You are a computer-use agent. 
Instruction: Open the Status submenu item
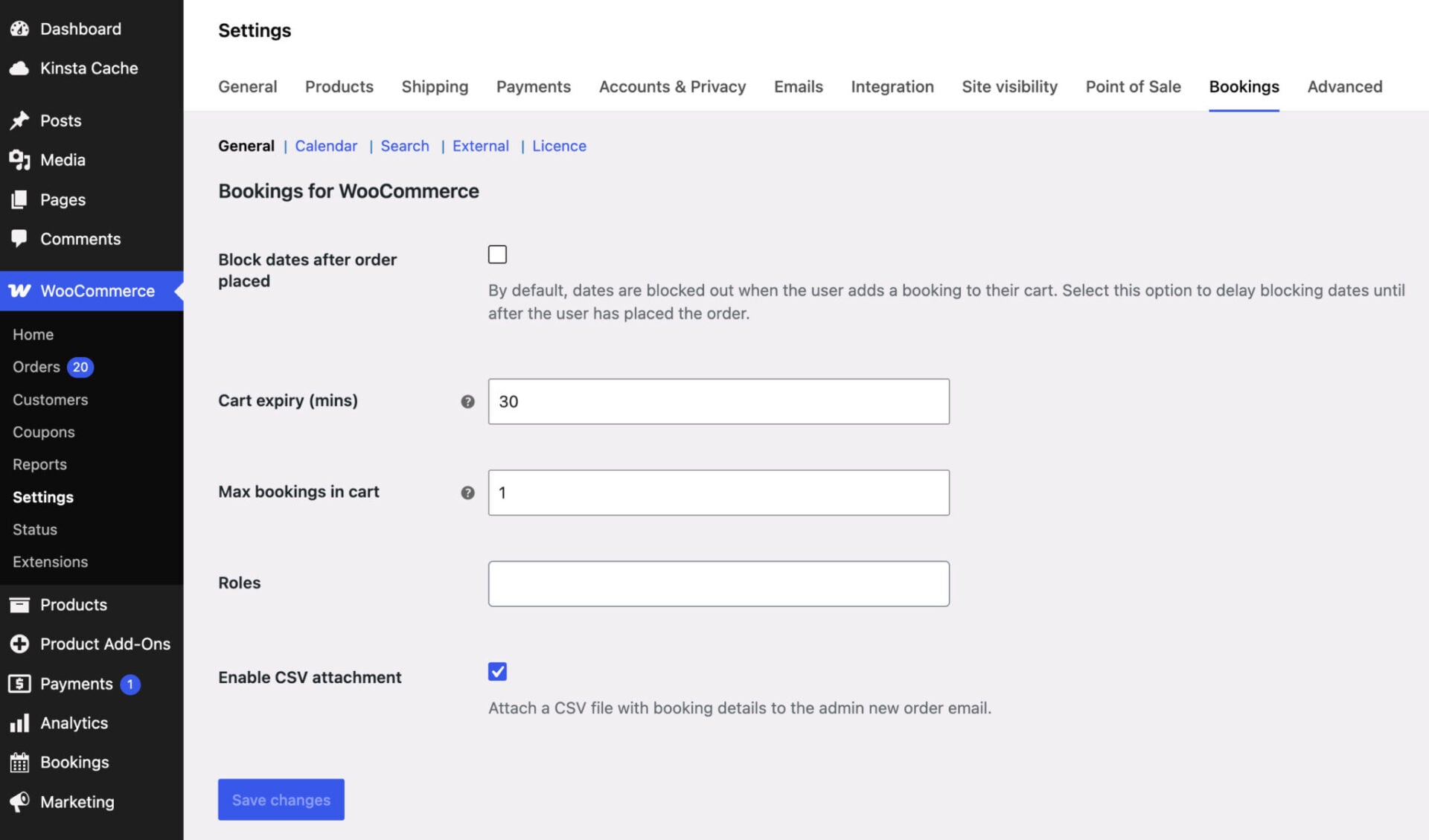click(34, 530)
